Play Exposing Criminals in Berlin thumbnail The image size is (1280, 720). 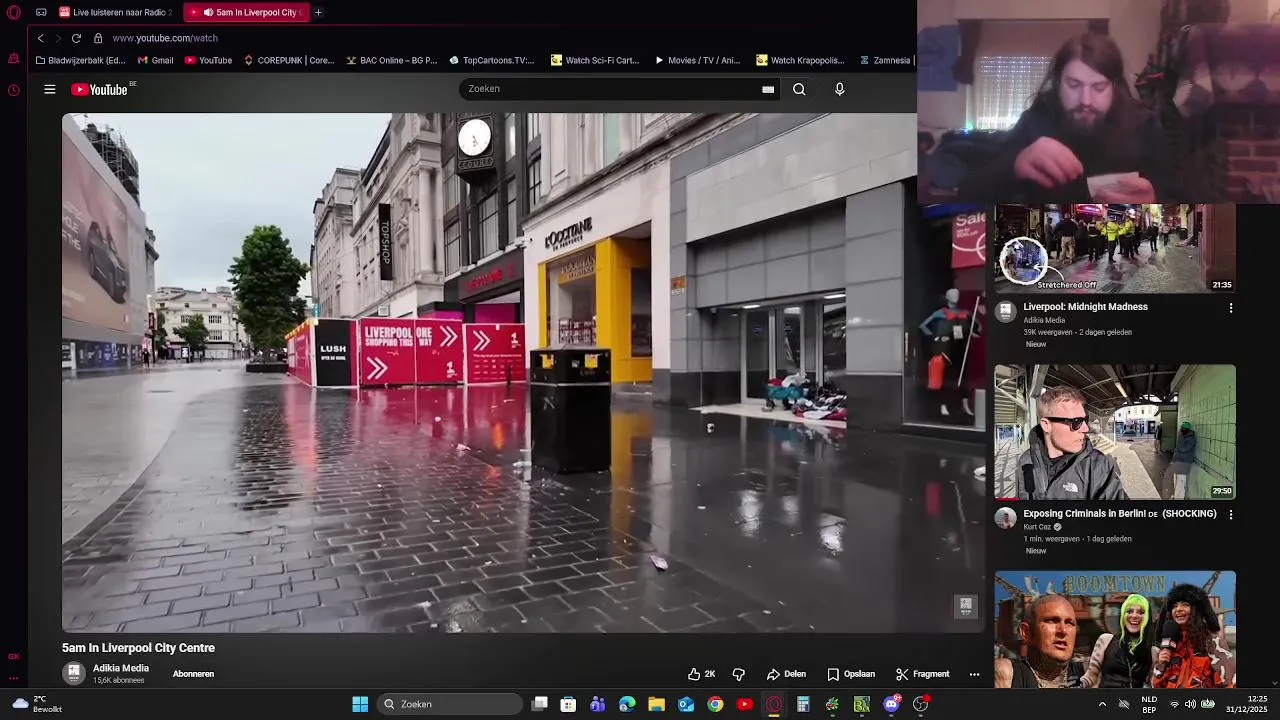(1115, 432)
